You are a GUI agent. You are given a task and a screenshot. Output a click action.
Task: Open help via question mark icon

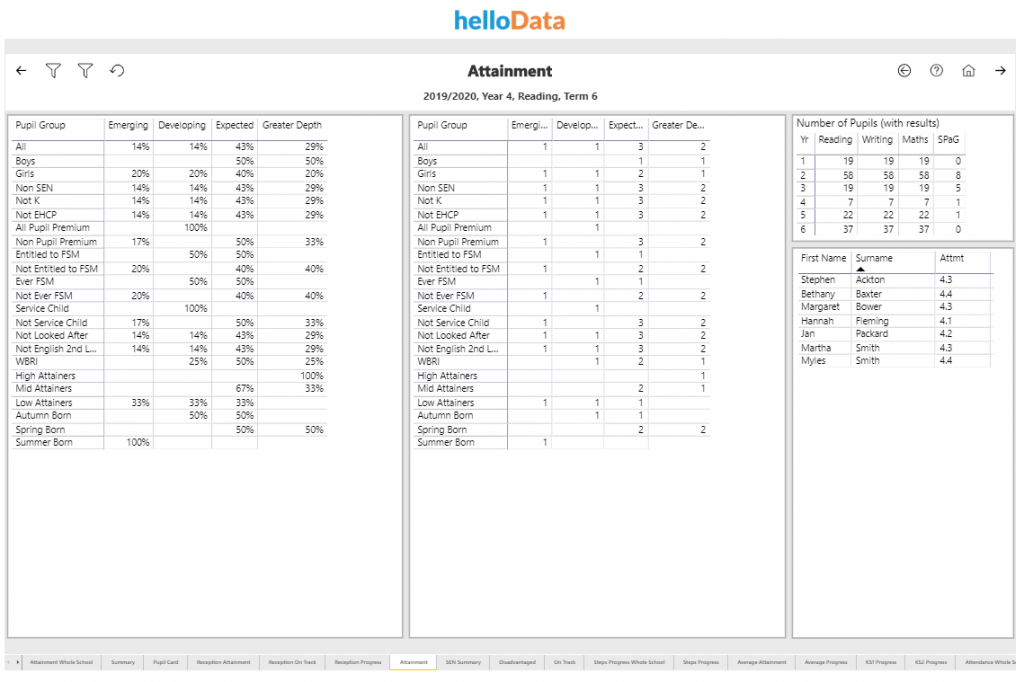click(936, 71)
